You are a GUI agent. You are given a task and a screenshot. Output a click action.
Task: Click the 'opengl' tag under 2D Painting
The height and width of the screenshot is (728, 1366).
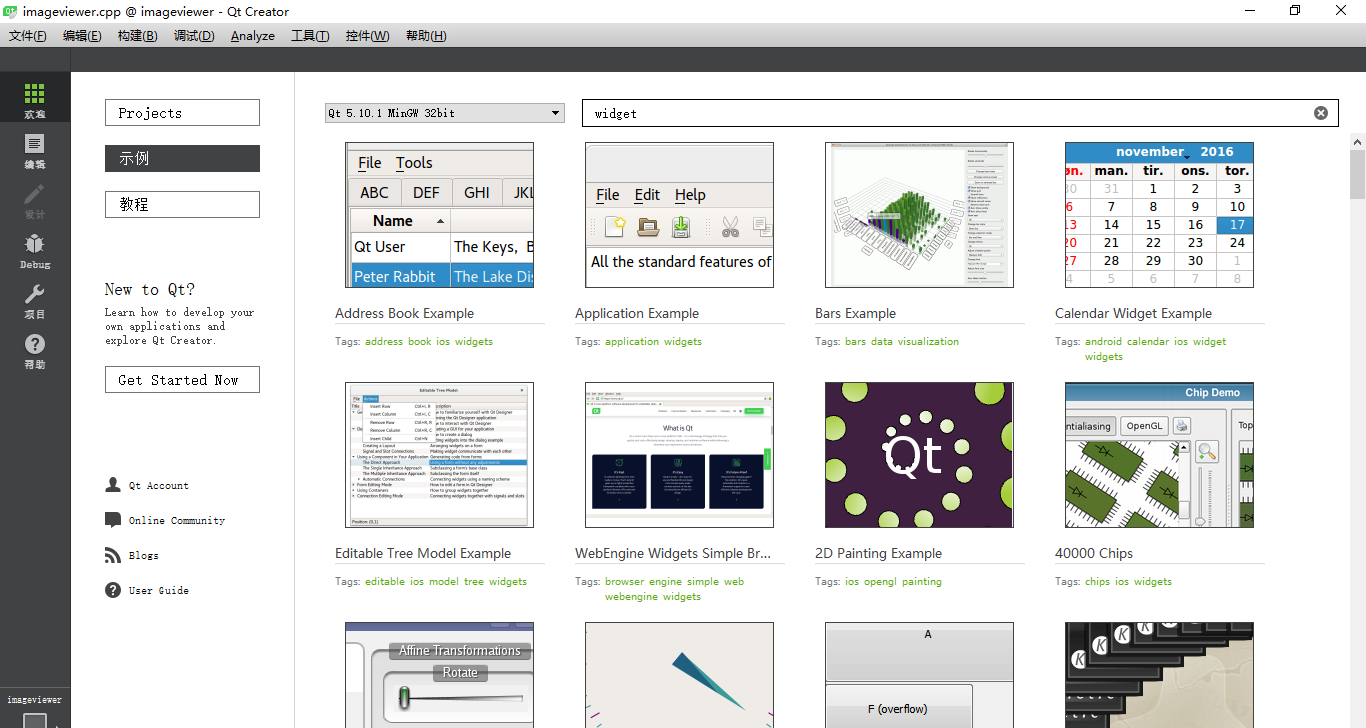(x=880, y=582)
